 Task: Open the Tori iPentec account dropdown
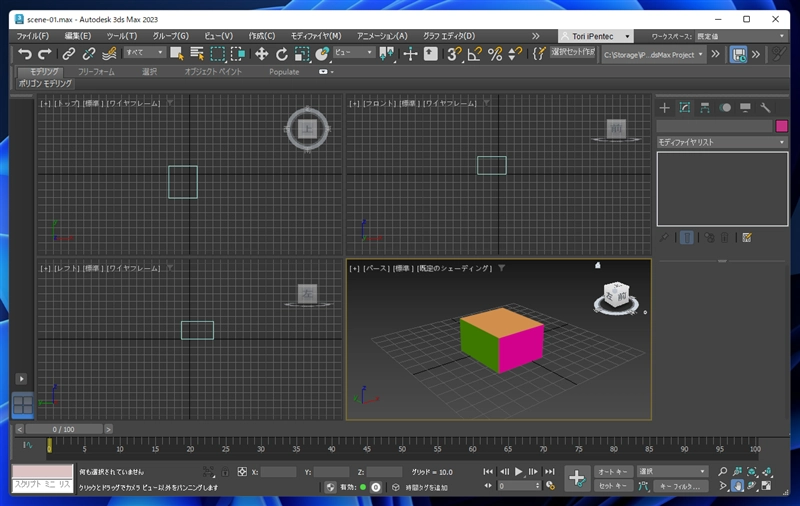595,36
